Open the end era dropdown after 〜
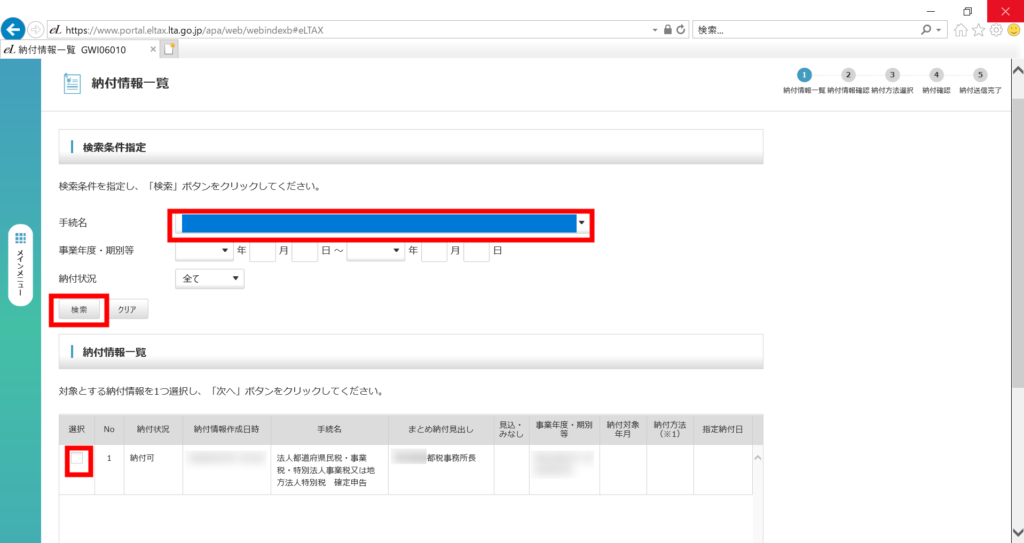 pos(375,251)
